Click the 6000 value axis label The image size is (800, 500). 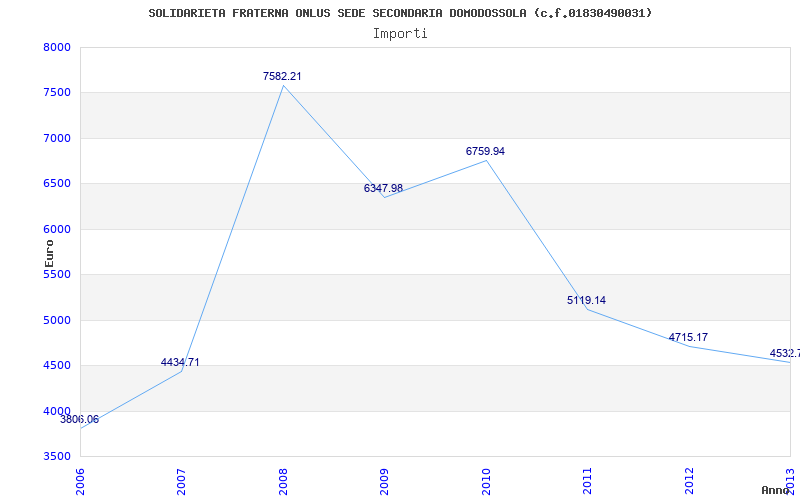pos(57,230)
